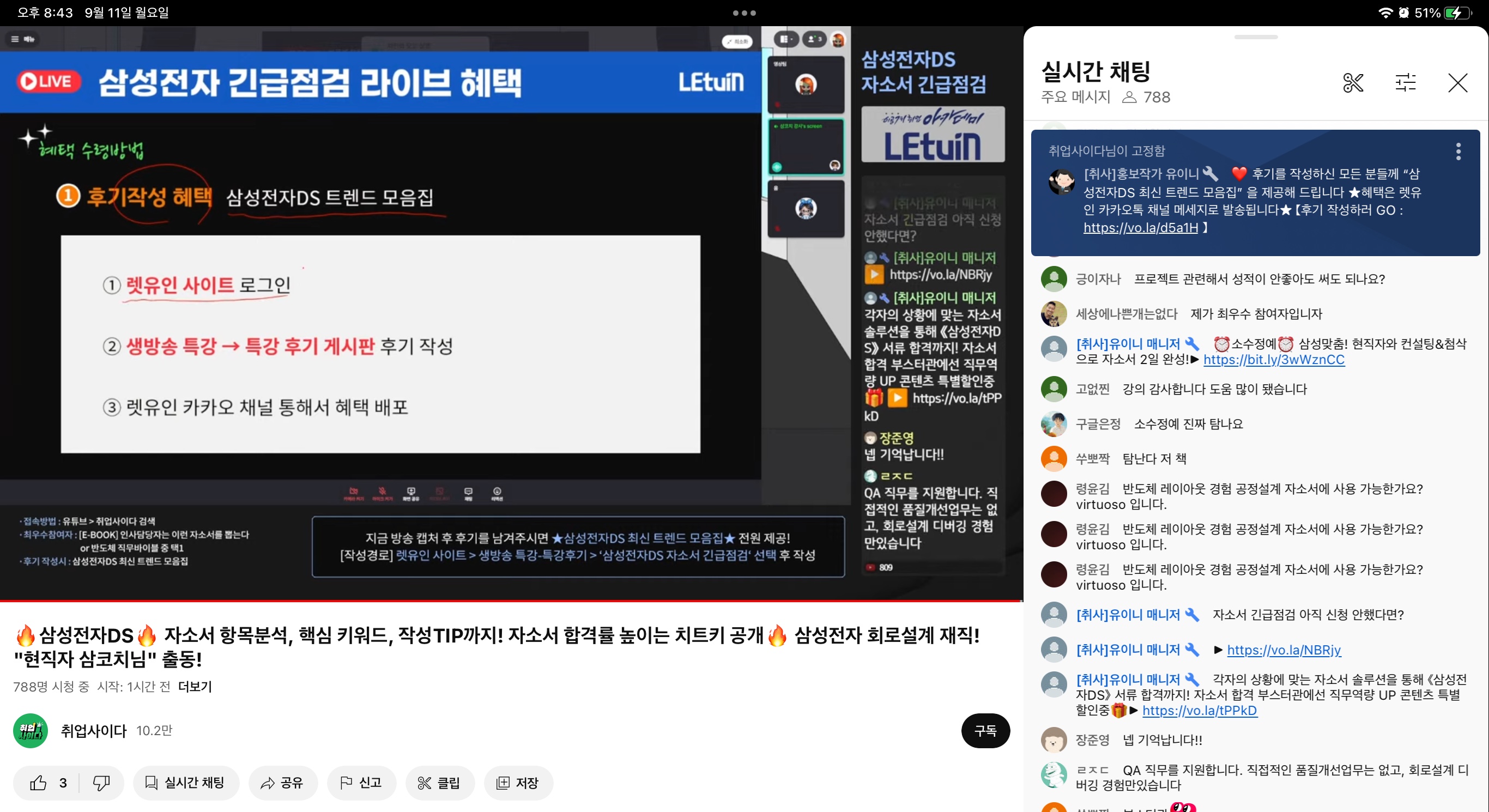The image size is (1489, 812).
Task: Report the video with 신고 button
Action: [x=362, y=783]
